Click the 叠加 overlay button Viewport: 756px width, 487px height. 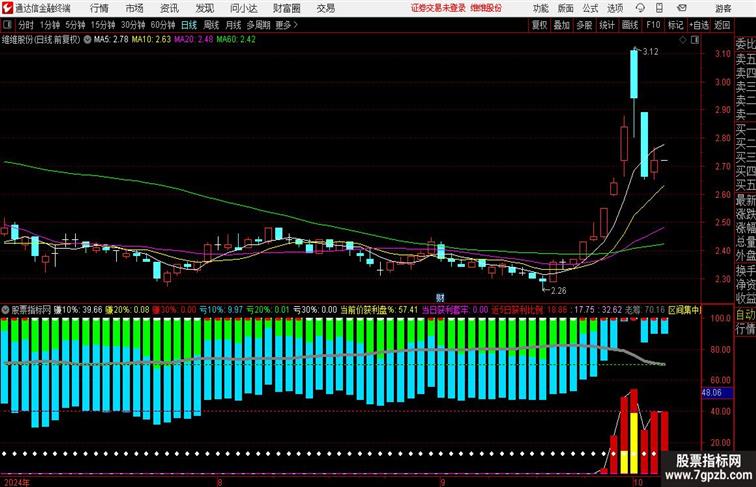point(561,25)
